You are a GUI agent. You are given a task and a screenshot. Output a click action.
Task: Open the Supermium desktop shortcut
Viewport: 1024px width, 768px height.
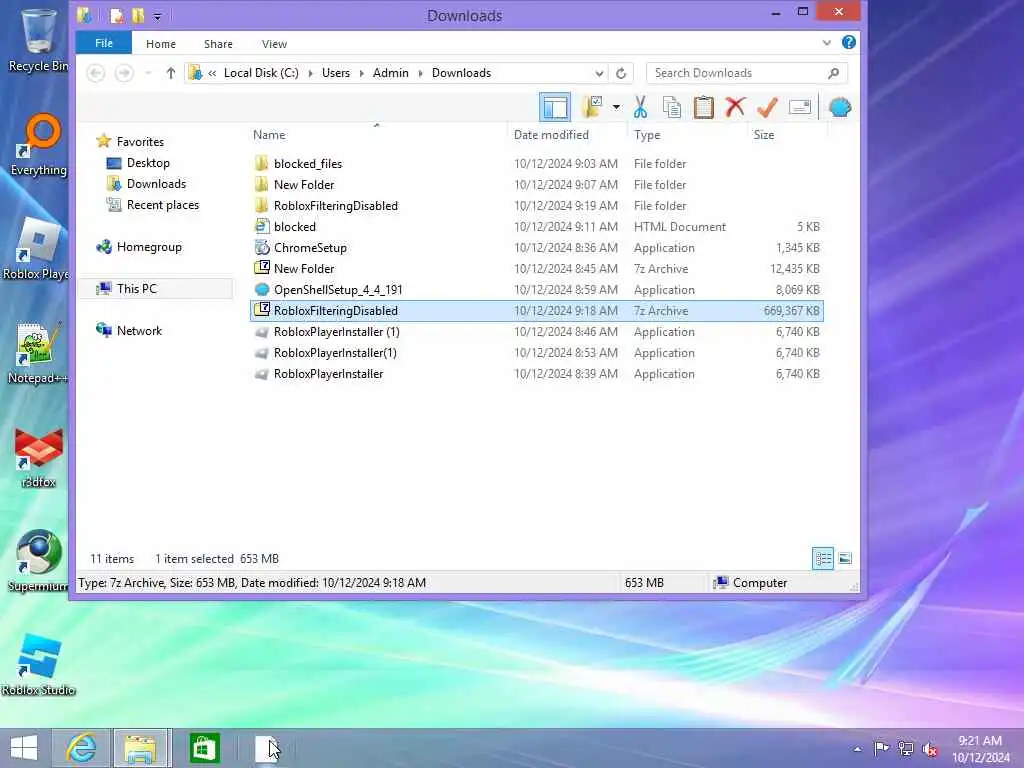39,560
